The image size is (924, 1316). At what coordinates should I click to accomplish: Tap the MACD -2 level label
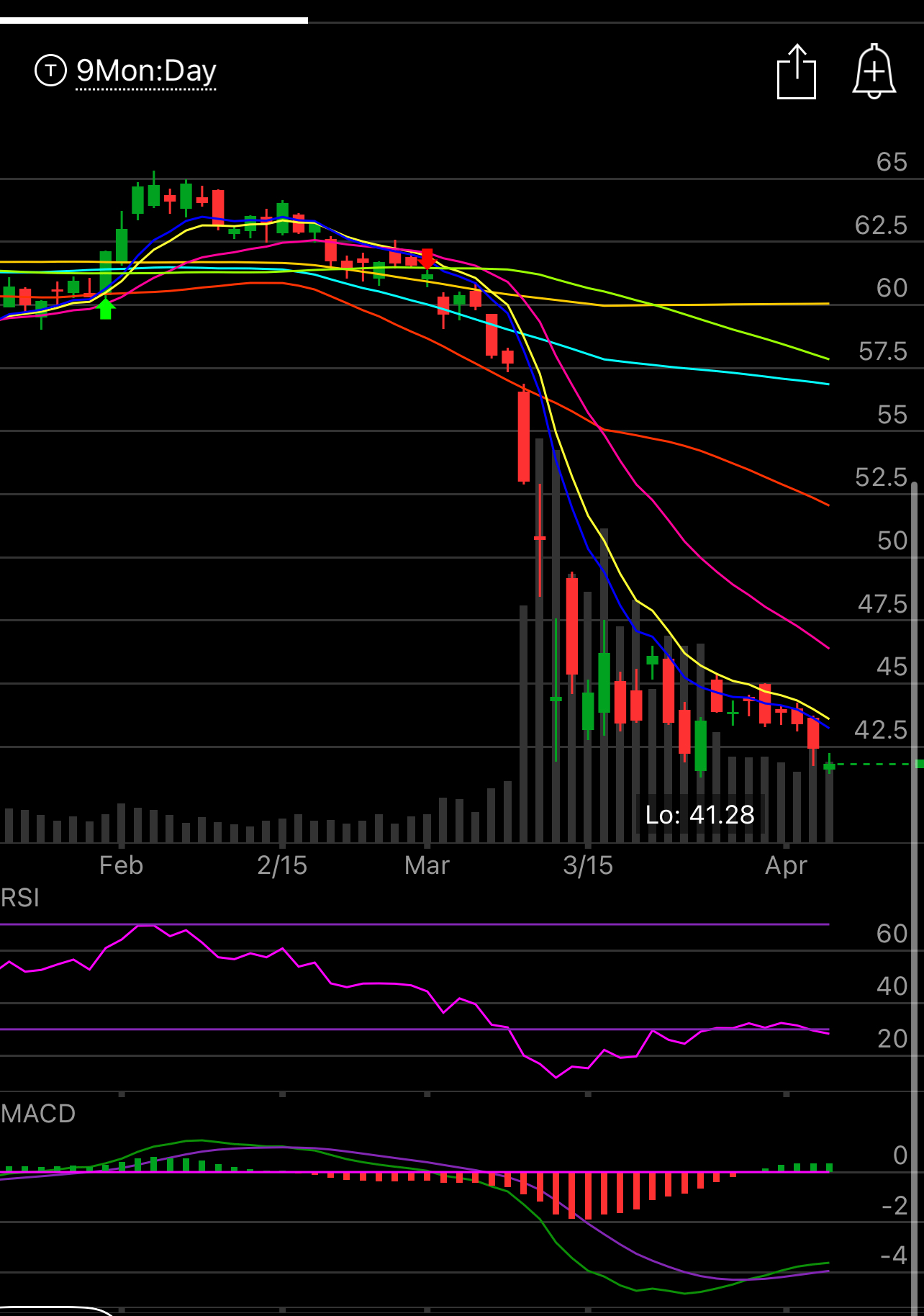click(894, 1205)
